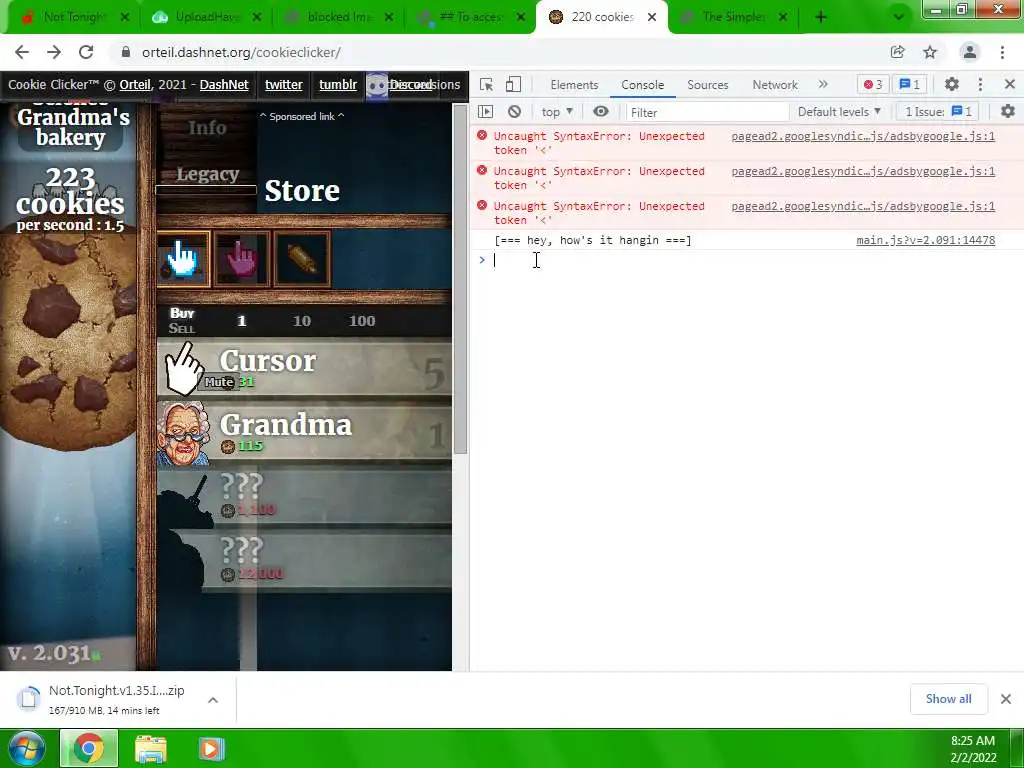
Task: Rename Grandma's bakery name
Action: click(x=72, y=127)
